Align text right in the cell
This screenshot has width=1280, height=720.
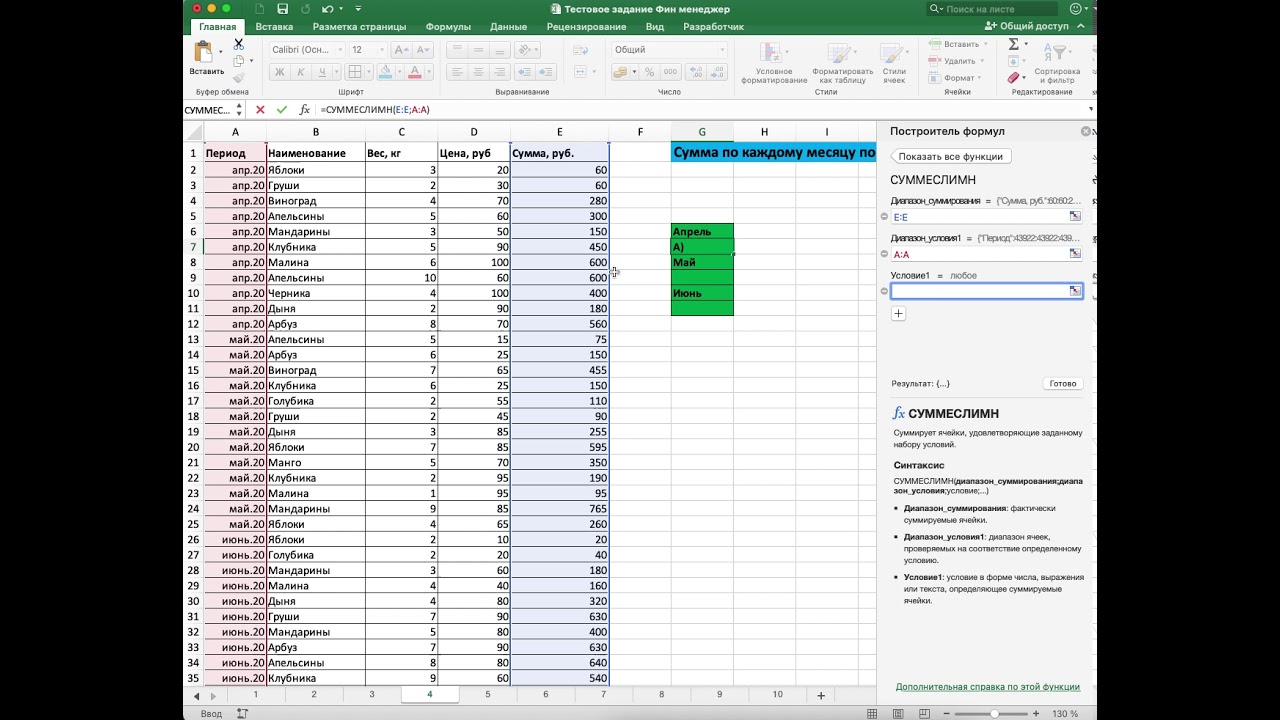tap(498, 72)
